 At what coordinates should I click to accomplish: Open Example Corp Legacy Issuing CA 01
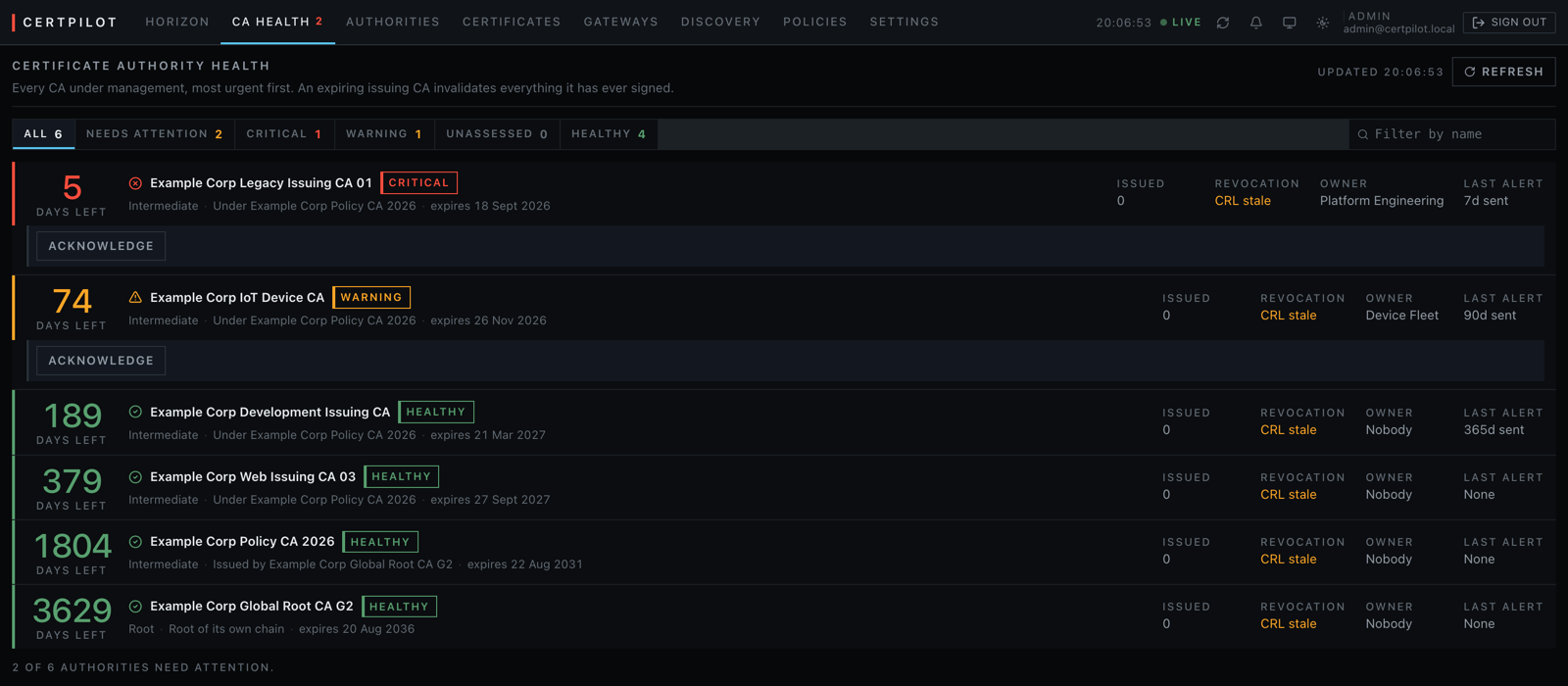pos(261,183)
